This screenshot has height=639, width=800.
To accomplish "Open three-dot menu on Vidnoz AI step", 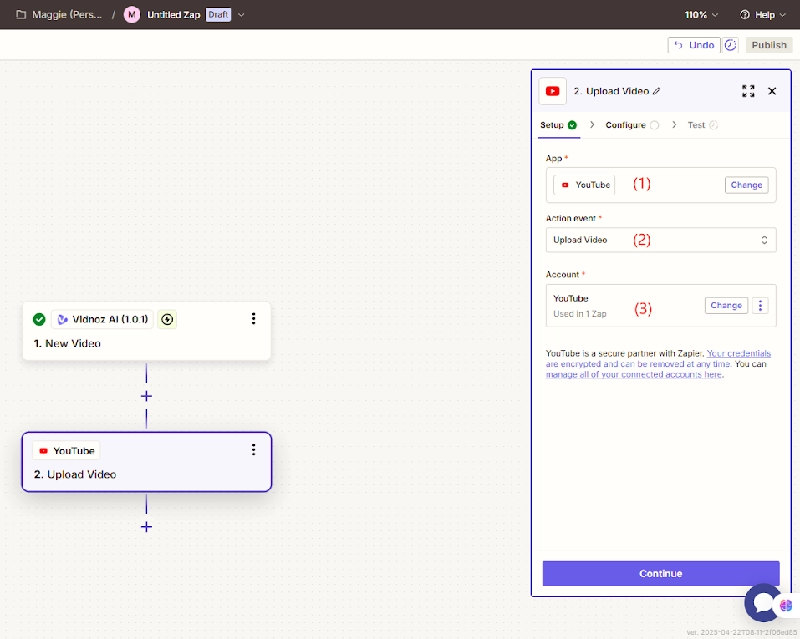I will click(x=254, y=319).
